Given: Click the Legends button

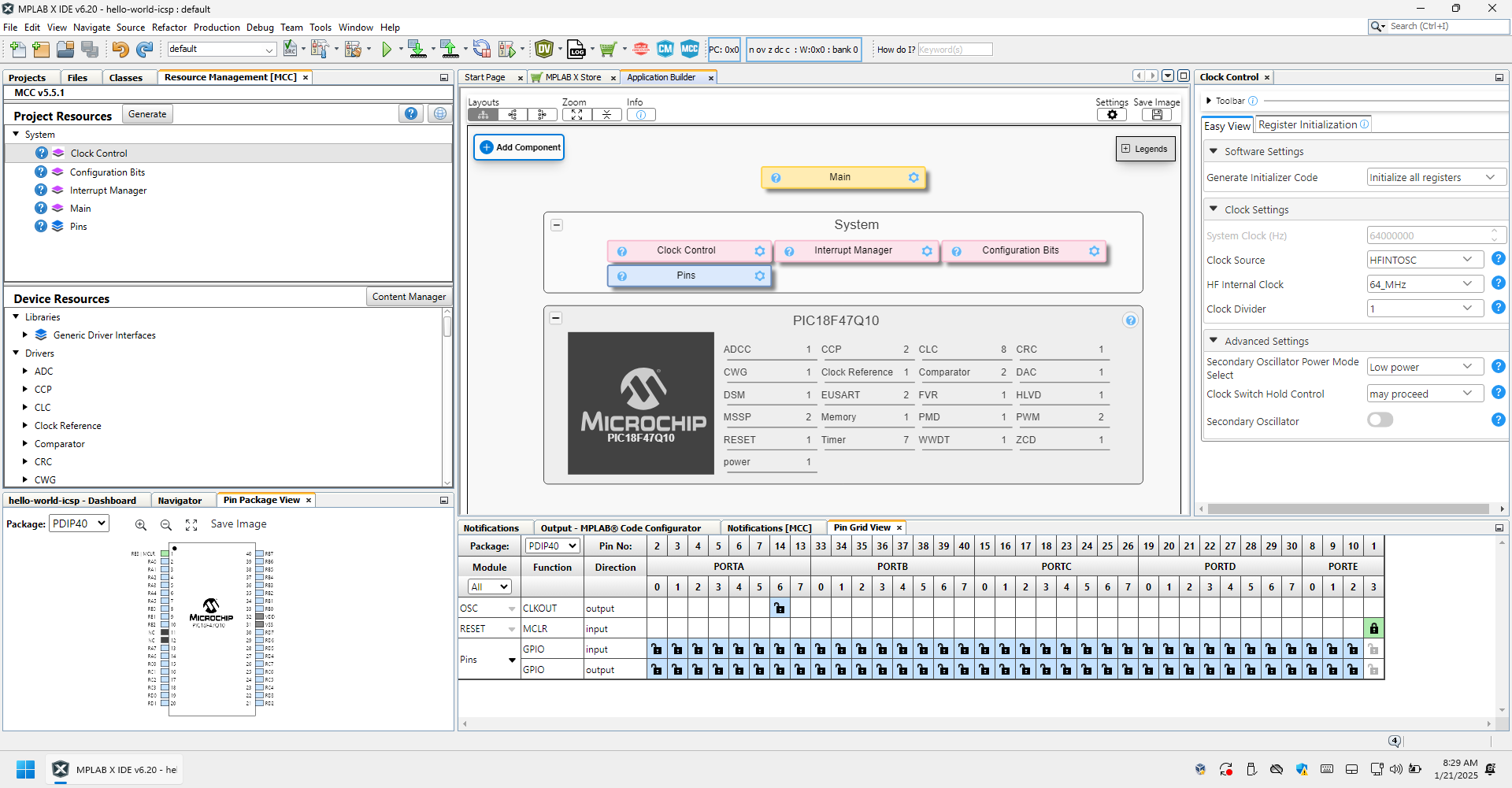Looking at the screenshot, I should pos(1145,149).
